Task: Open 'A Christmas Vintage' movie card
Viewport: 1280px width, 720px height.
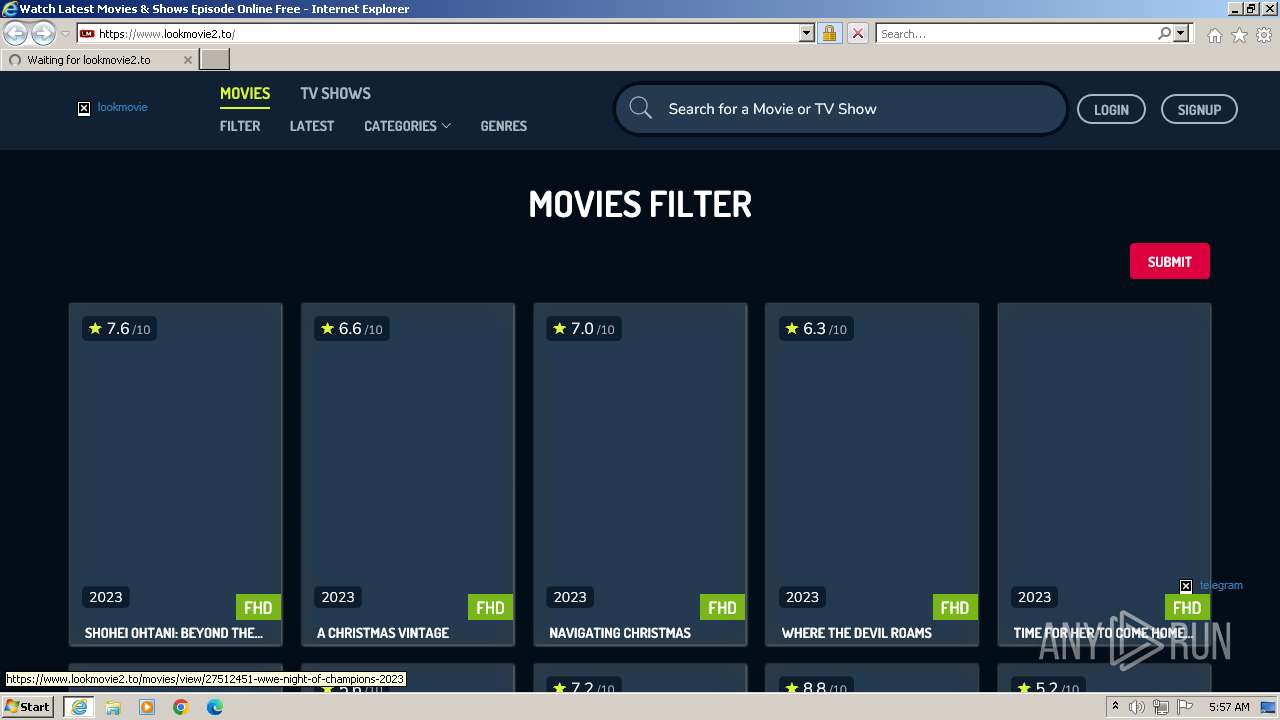Action: [408, 475]
